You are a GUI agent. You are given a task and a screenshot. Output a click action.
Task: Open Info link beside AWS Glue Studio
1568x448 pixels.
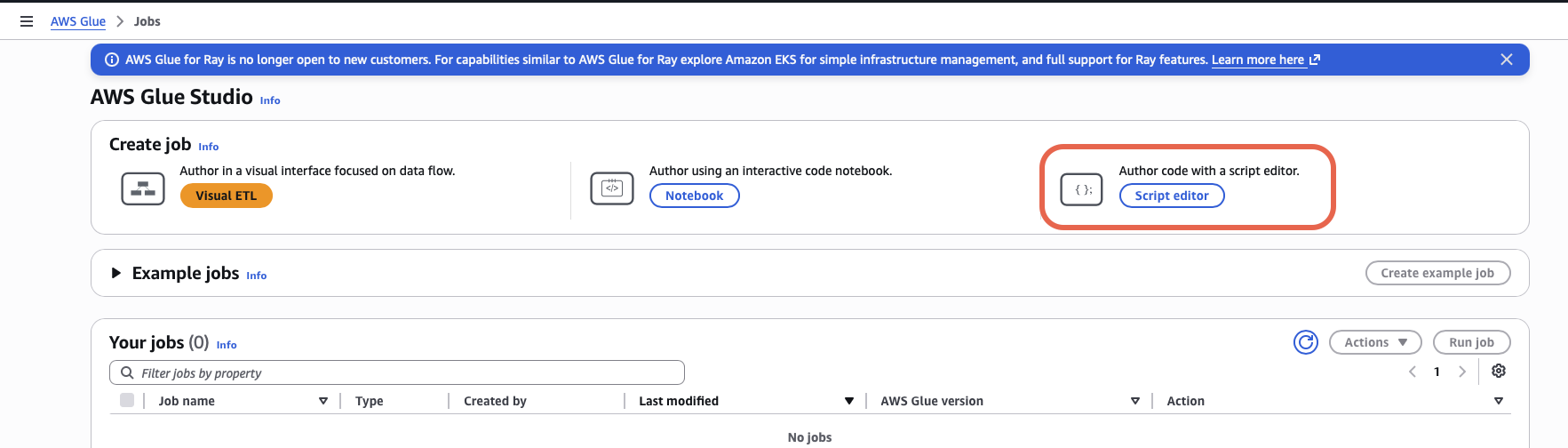[x=270, y=100]
